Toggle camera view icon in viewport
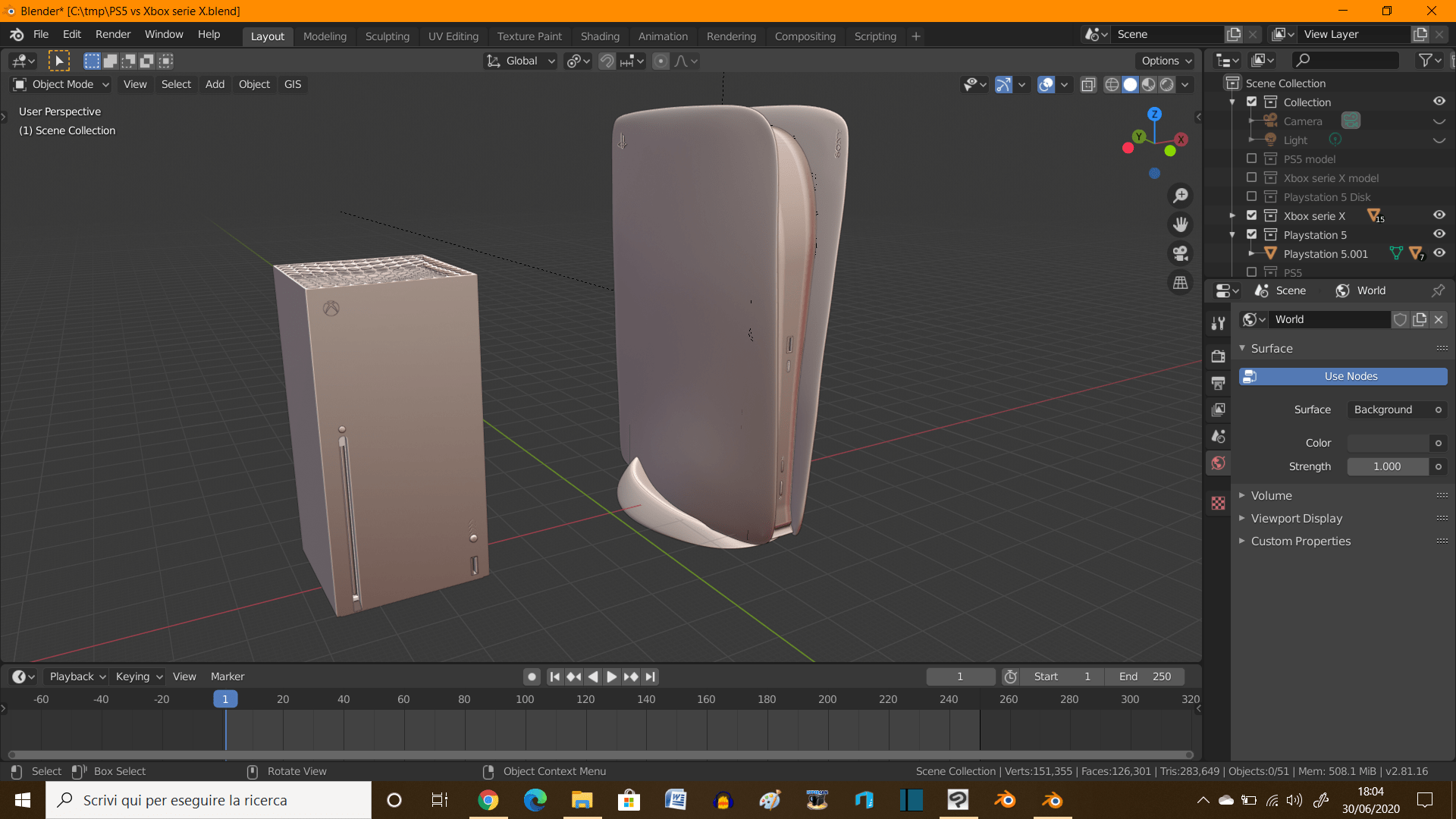1456x819 pixels. coord(1180,253)
